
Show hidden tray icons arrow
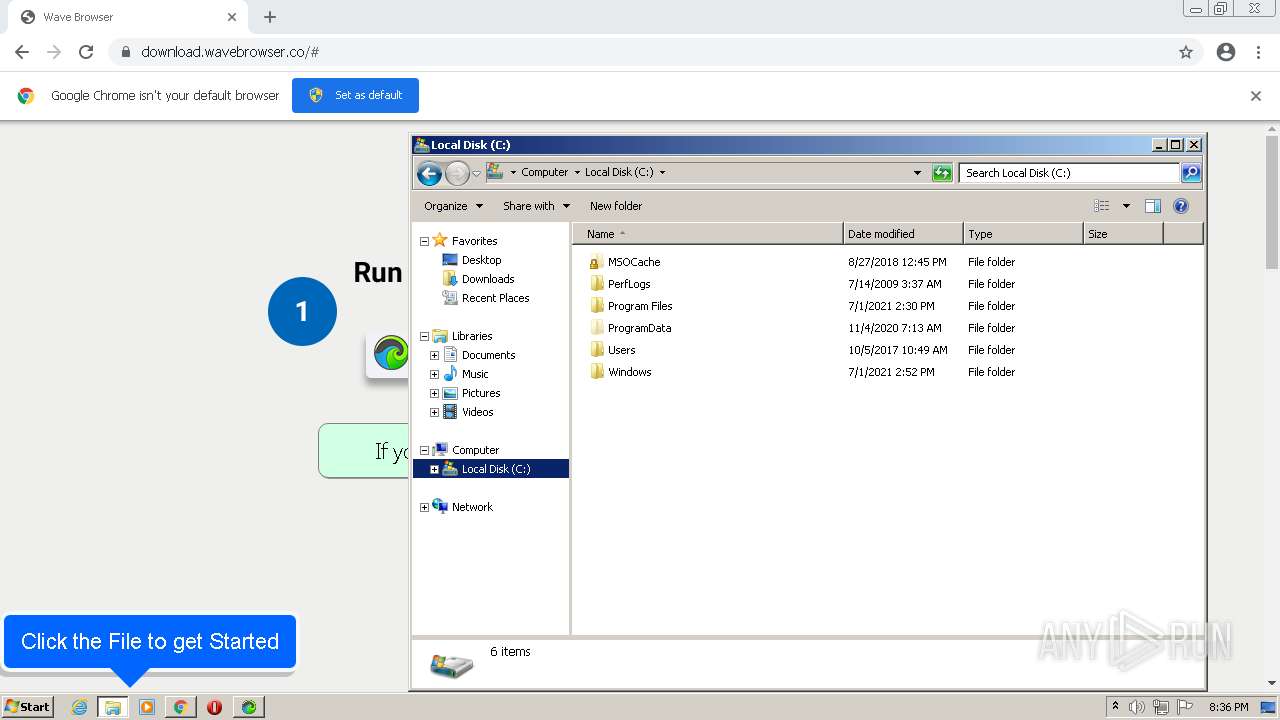1115,707
